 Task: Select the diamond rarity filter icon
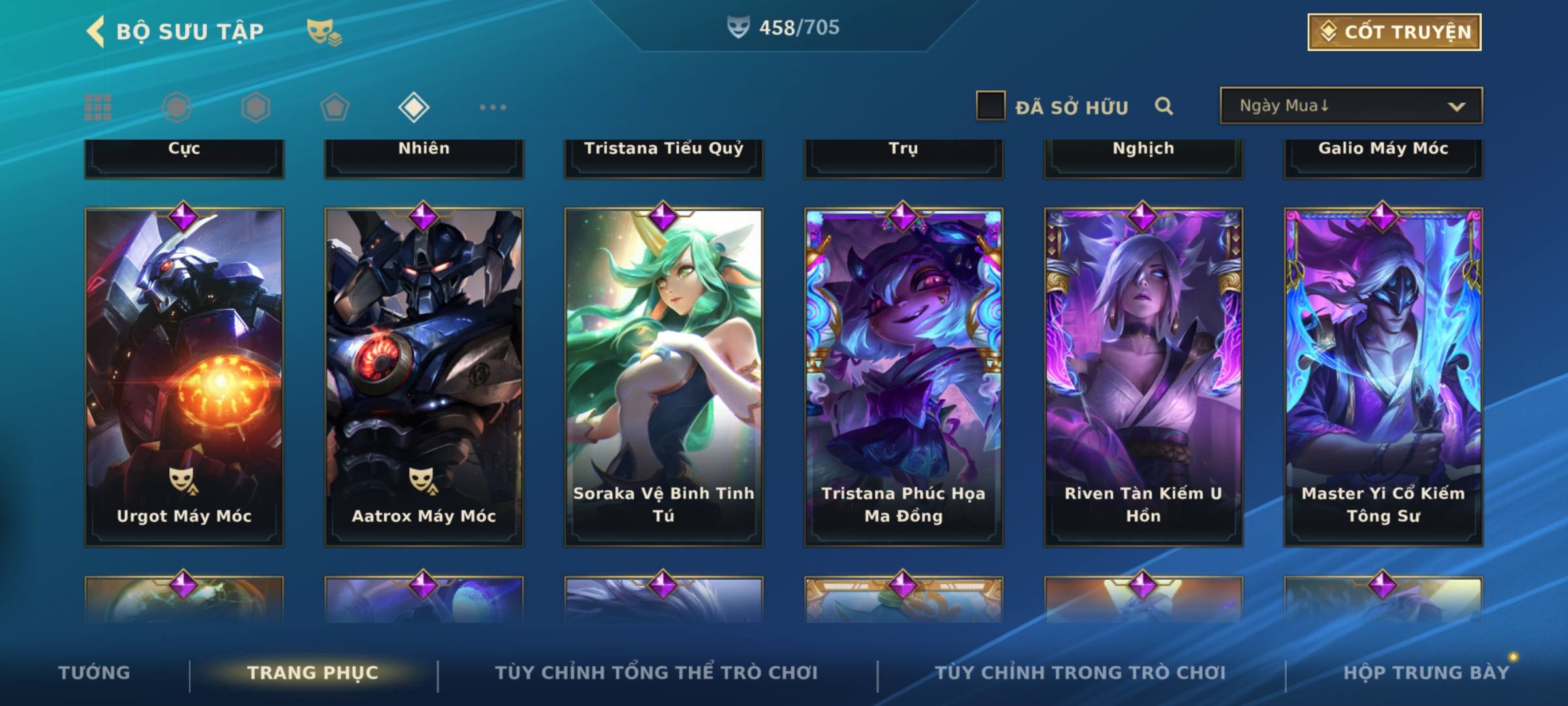(x=414, y=107)
